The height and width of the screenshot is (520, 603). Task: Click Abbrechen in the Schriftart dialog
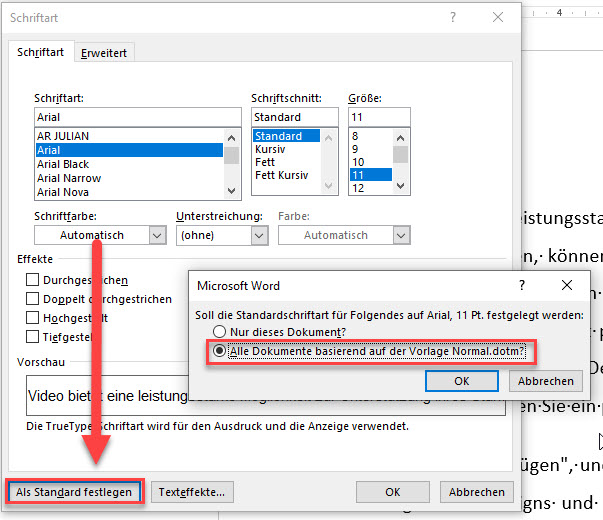(x=476, y=492)
